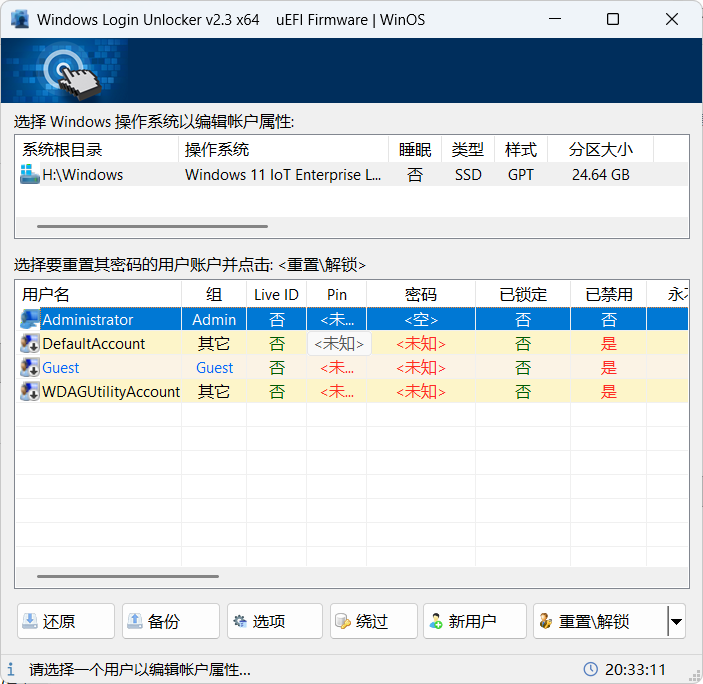Click the horizontal scrollbar of OS list
Image resolution: width=703 pixels, height=684 pixels.
point(152,226)
